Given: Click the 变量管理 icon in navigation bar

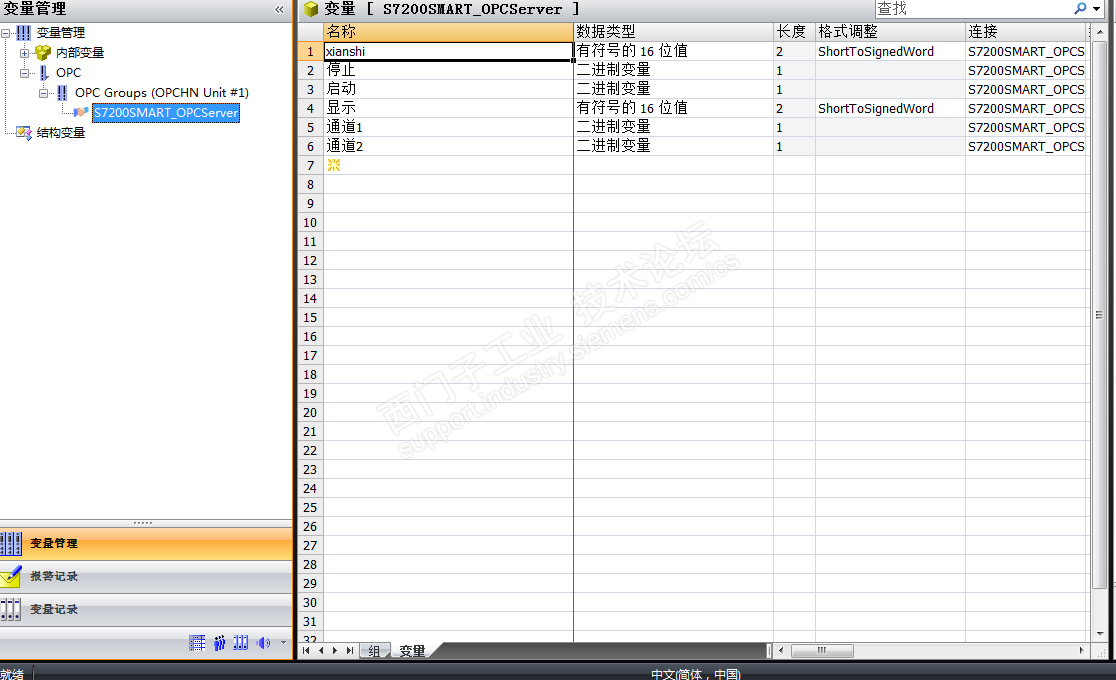Looking at the screenshot, I should 11,543.
